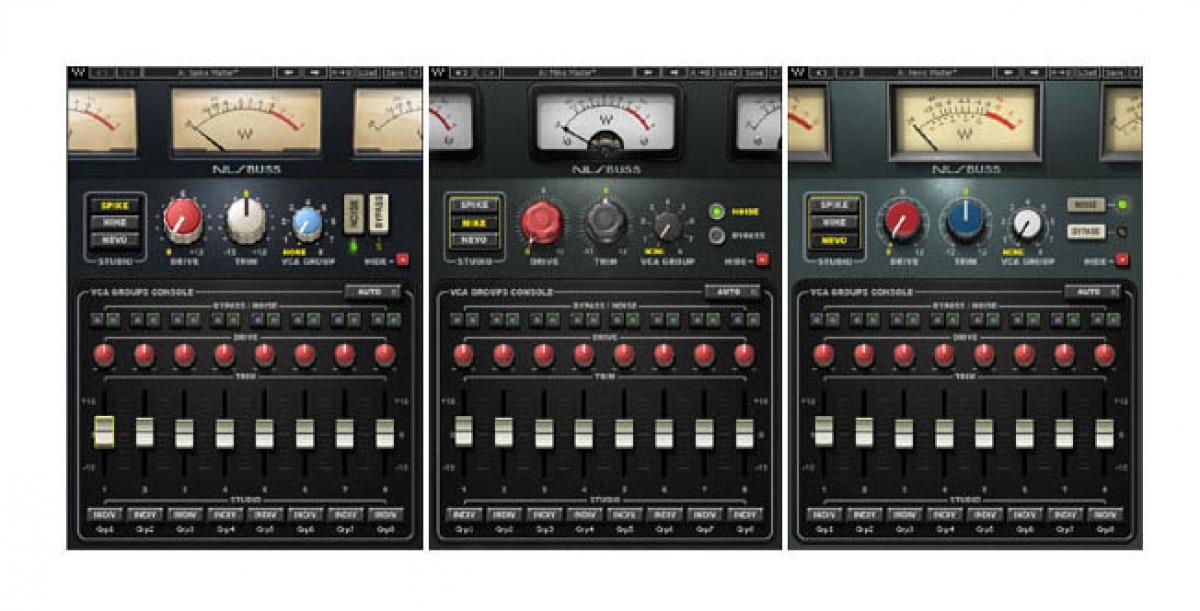1200x611 pixels.
Task: Open preset name menu in Mike Master plugin
Action: coord(570,73)
